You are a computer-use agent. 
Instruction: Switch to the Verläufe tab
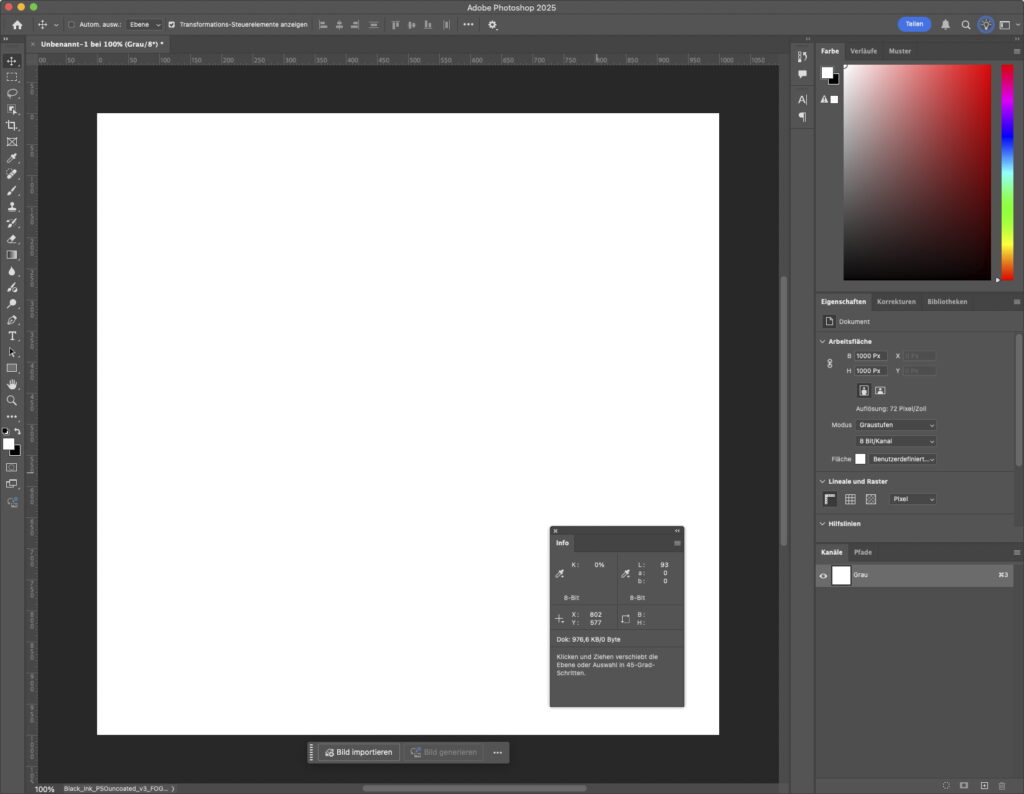point(863,51)
